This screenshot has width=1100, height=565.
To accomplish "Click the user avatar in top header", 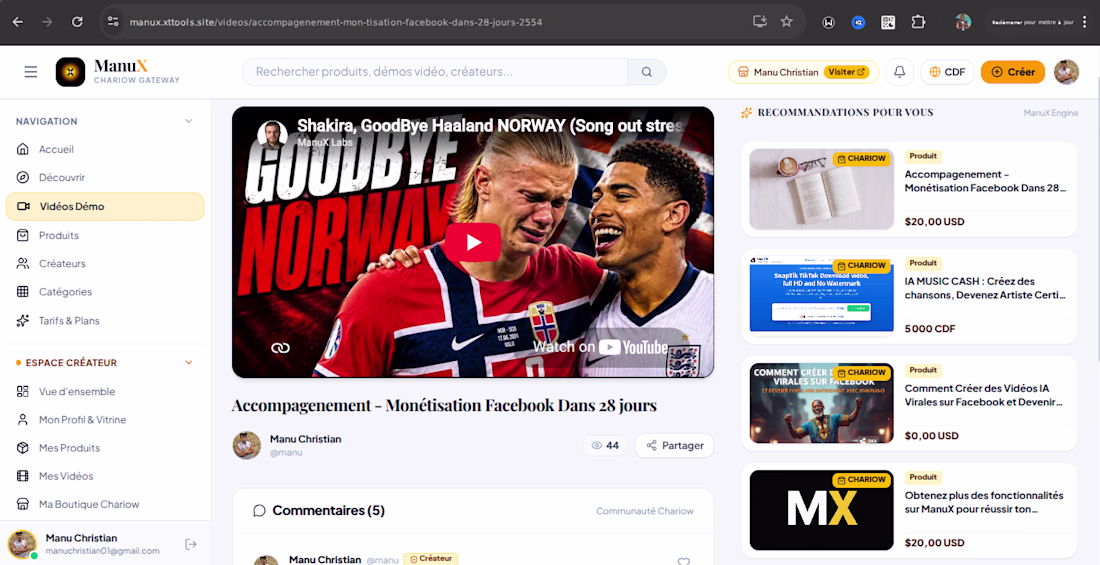I will (1066, 72).
